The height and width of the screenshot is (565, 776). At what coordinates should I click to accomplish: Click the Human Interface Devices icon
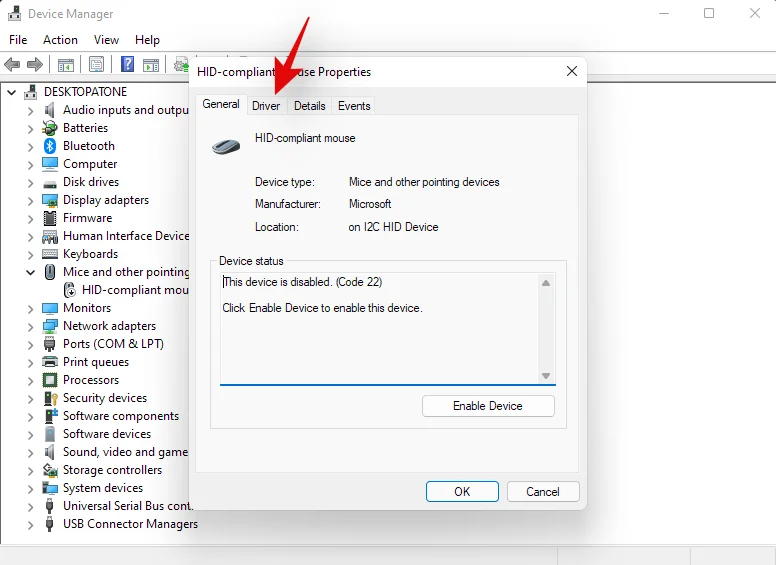tap(49, 236)
